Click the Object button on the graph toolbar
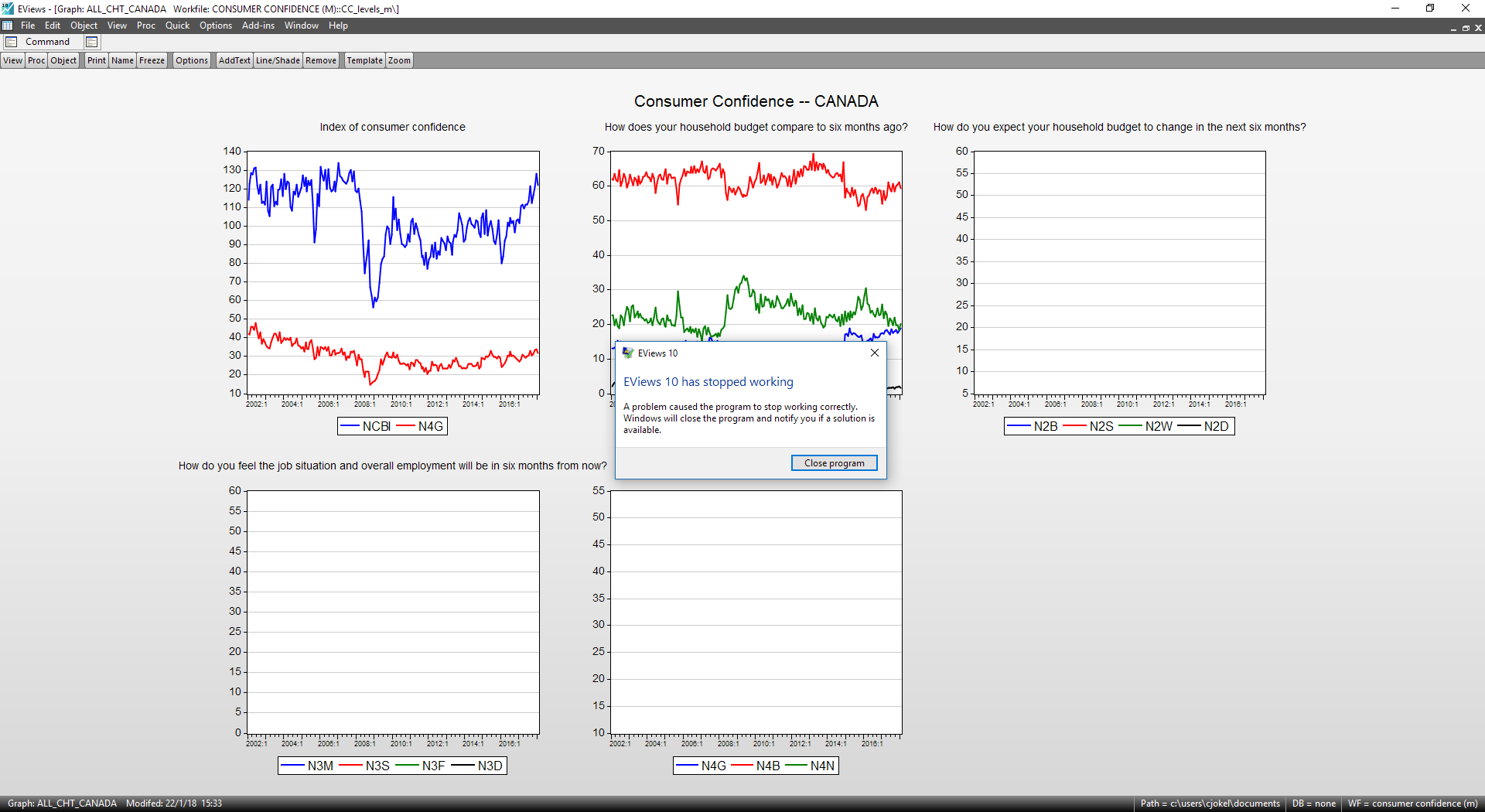The image size is (1485, 812). [63, 60]
